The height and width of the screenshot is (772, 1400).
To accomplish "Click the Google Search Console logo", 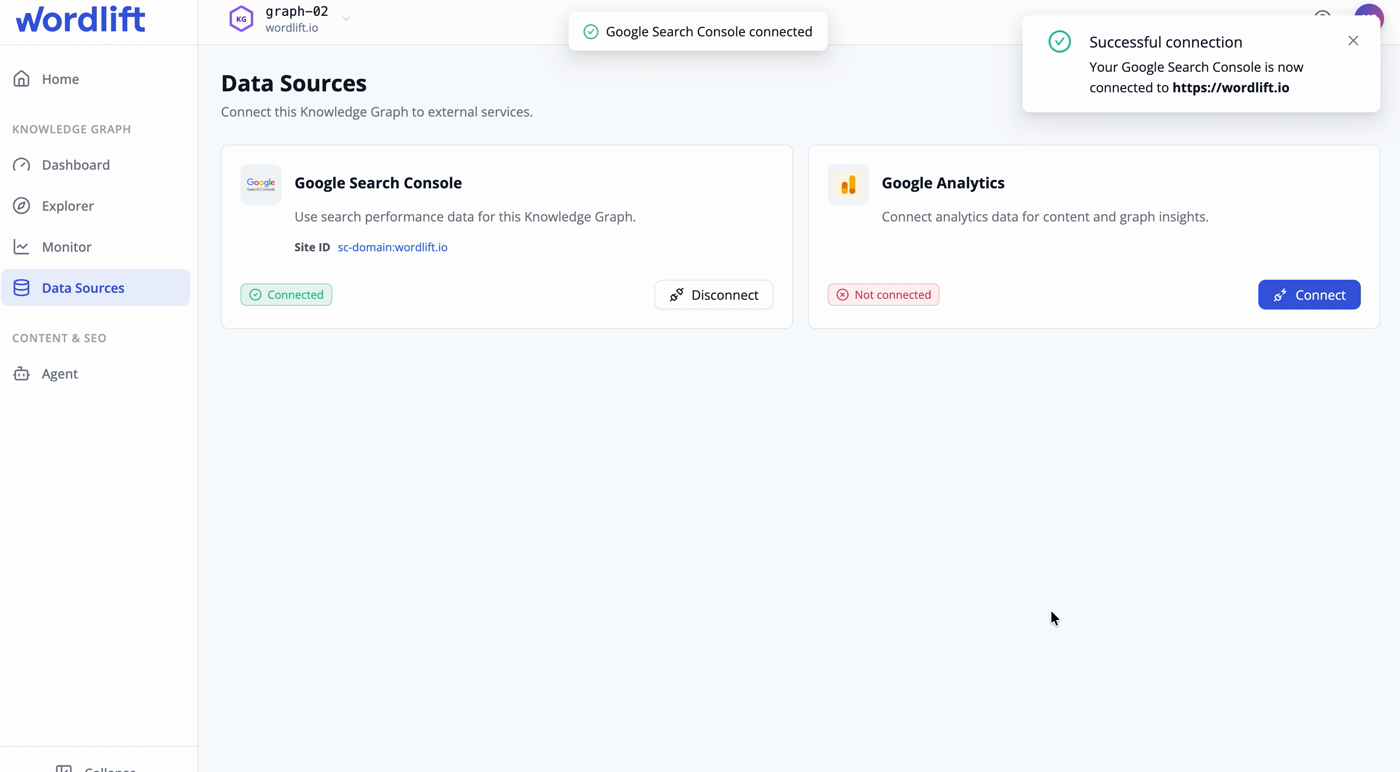I will (261, 184).
